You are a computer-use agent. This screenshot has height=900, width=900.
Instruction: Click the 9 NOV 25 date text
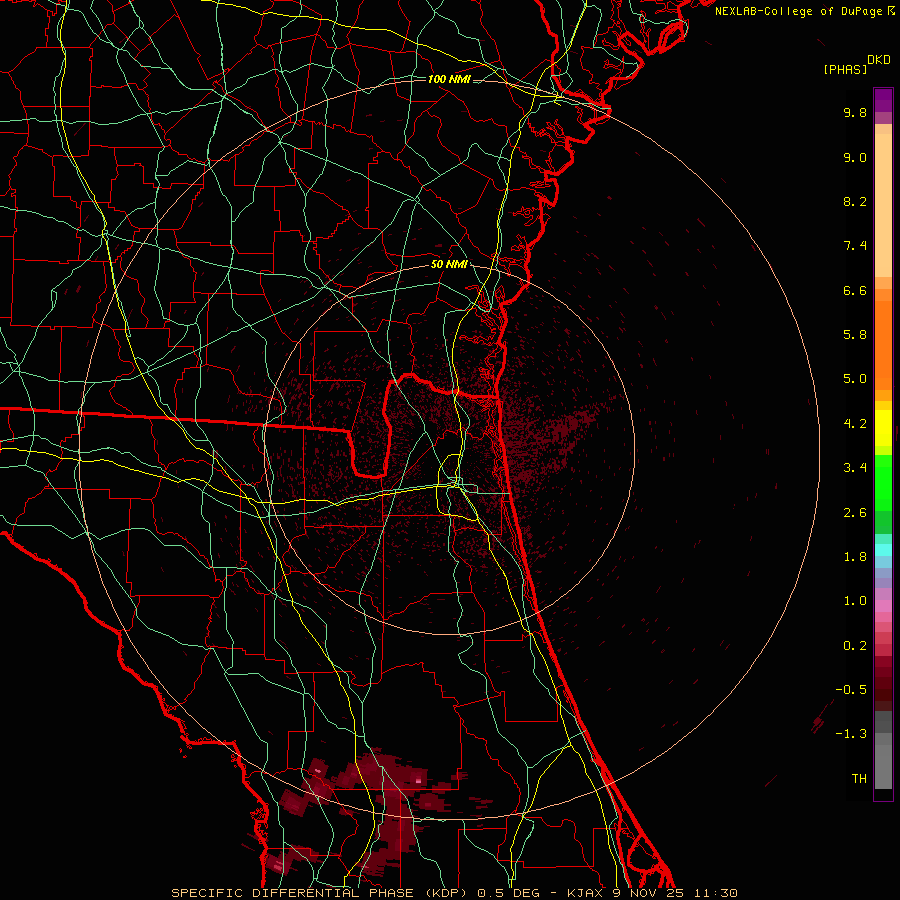648,893
